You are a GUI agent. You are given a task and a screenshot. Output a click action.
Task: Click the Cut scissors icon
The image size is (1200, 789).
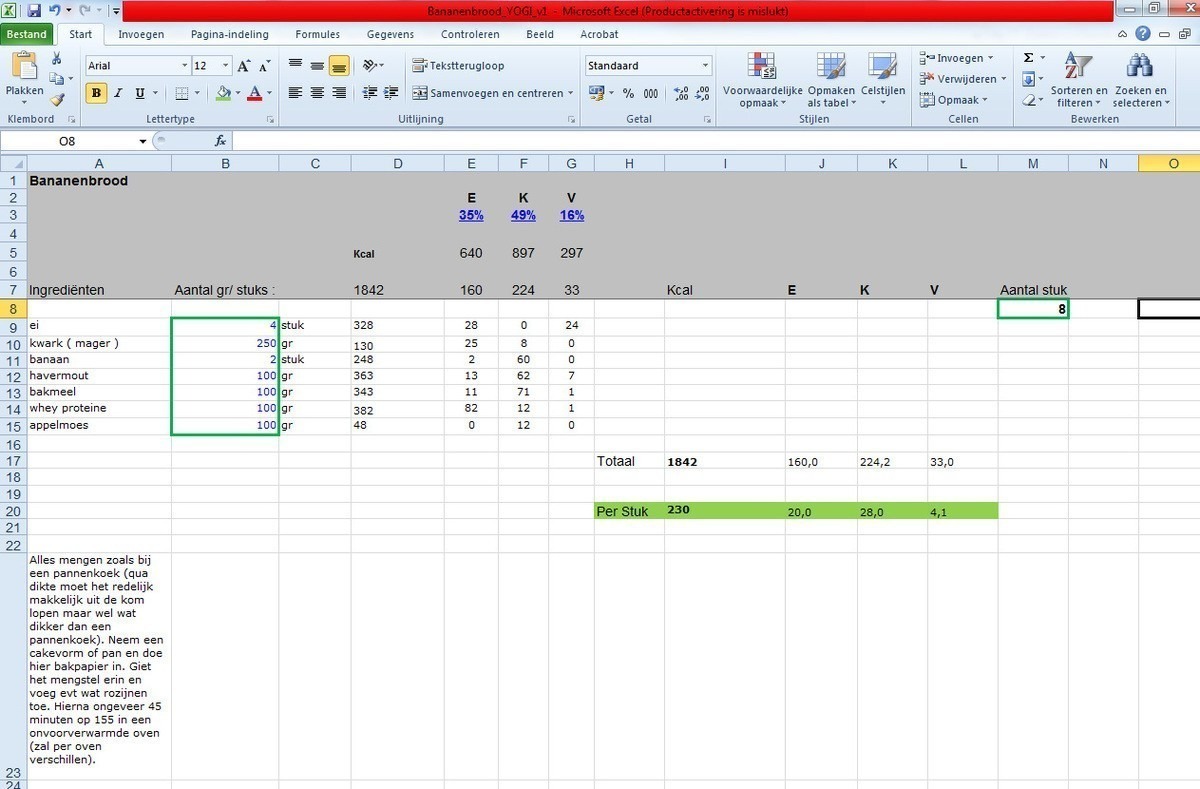pyautogui.click(x=57, y=59)
